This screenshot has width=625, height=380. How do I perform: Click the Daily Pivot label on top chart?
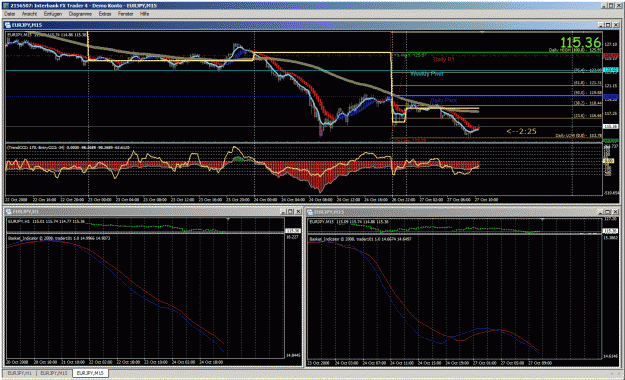(x=444, y=100)
